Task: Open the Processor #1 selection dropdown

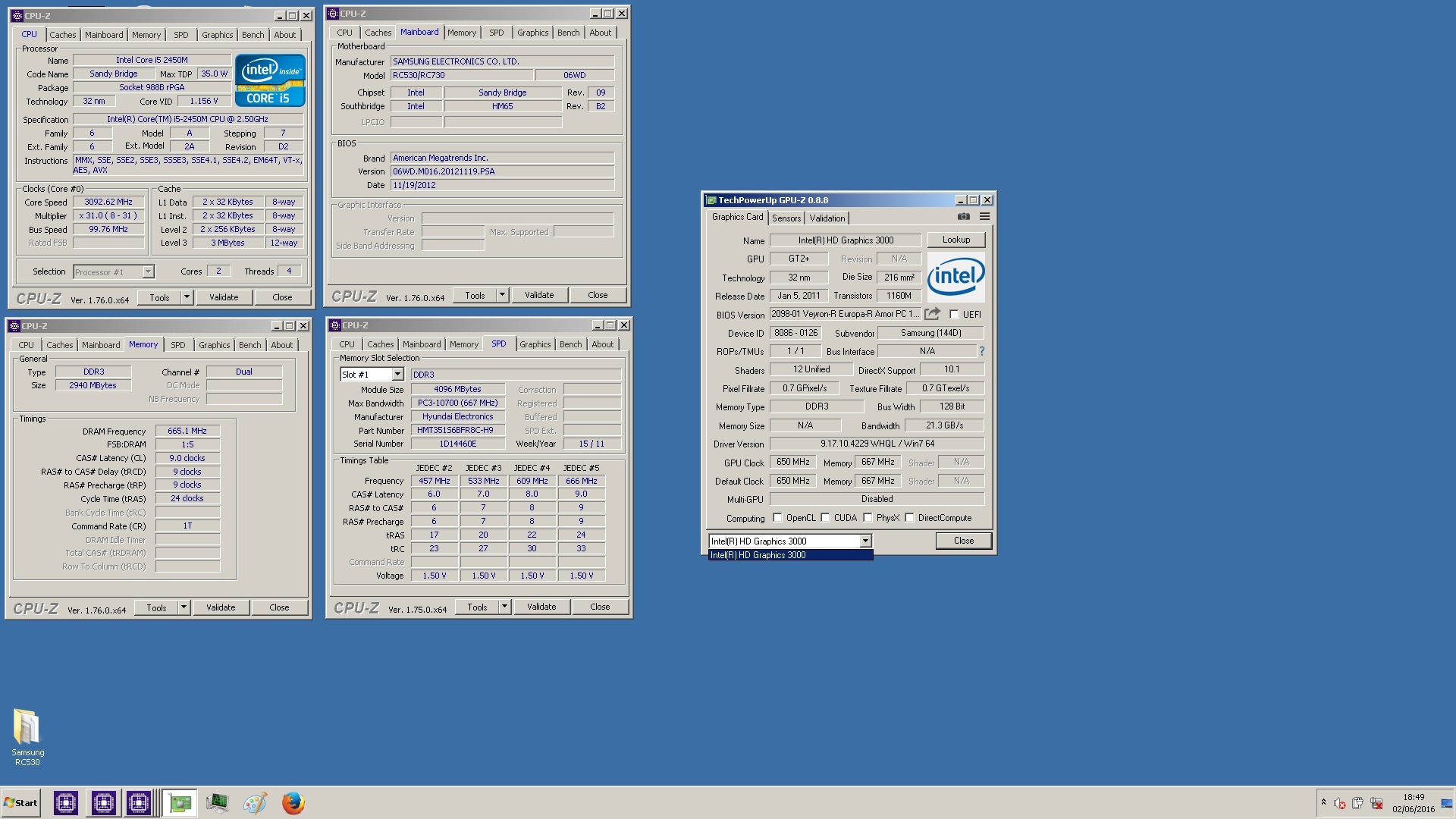Action: (x=148, y=271)
